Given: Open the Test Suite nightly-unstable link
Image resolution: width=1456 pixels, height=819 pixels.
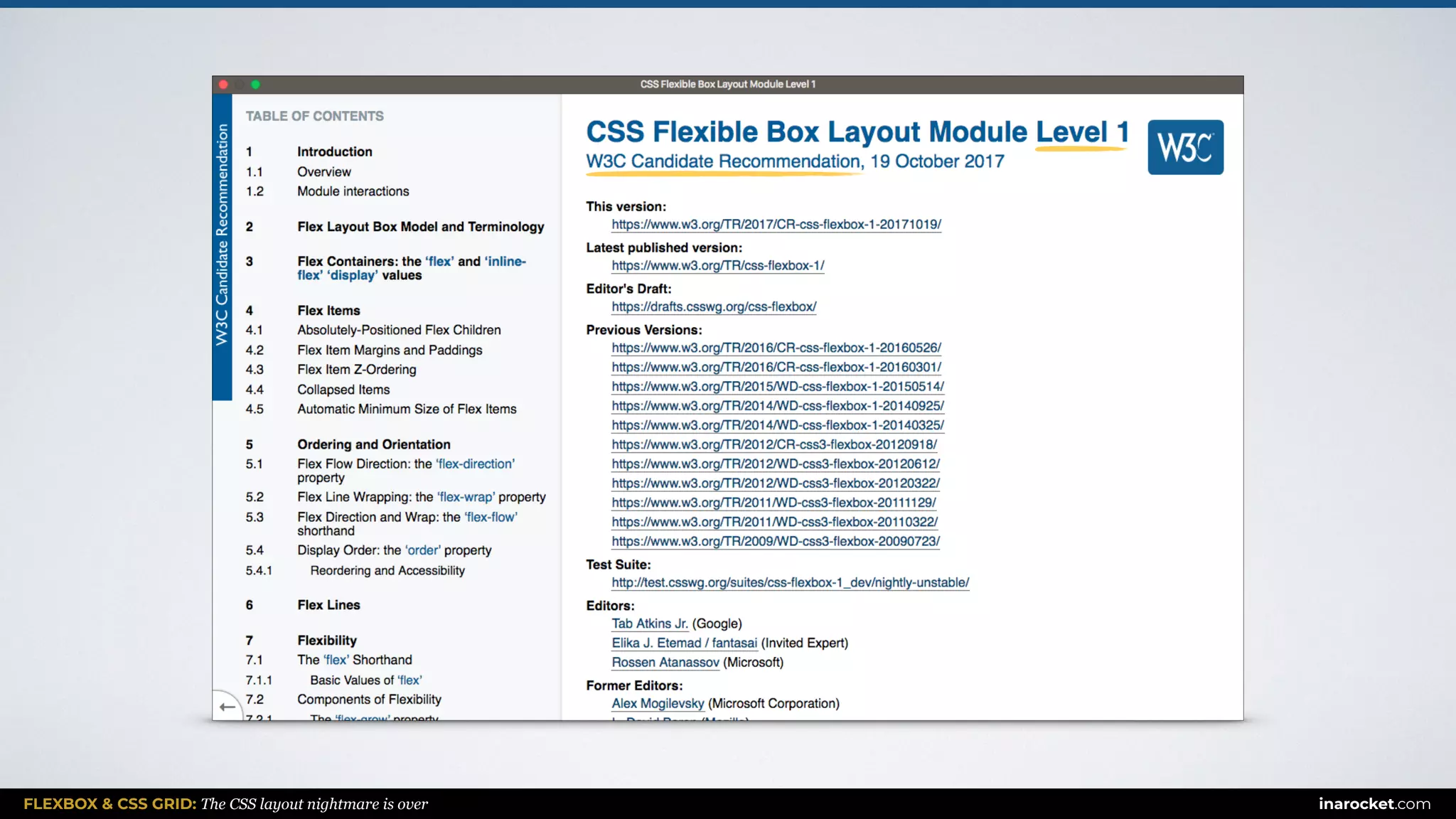Looking at the screenshot, I should 790,583.
